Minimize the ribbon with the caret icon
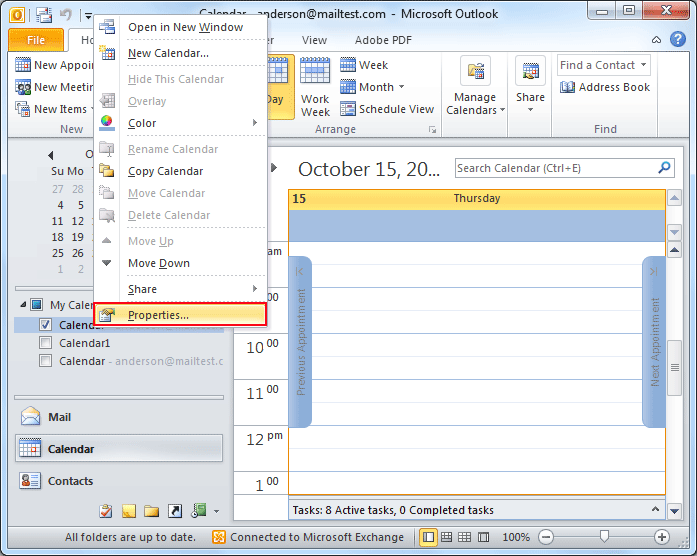The height and width of the screenshot is (556, 697). pos(656,40)
